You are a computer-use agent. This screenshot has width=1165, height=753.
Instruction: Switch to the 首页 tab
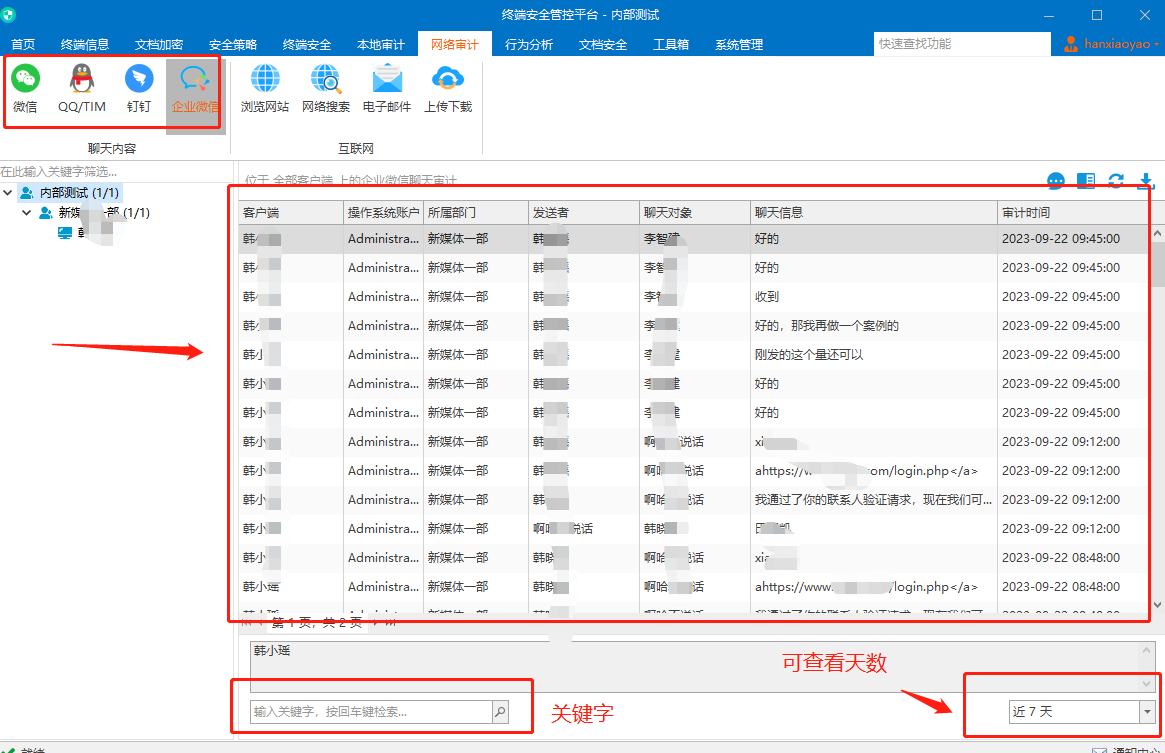(x=23, y=45)
